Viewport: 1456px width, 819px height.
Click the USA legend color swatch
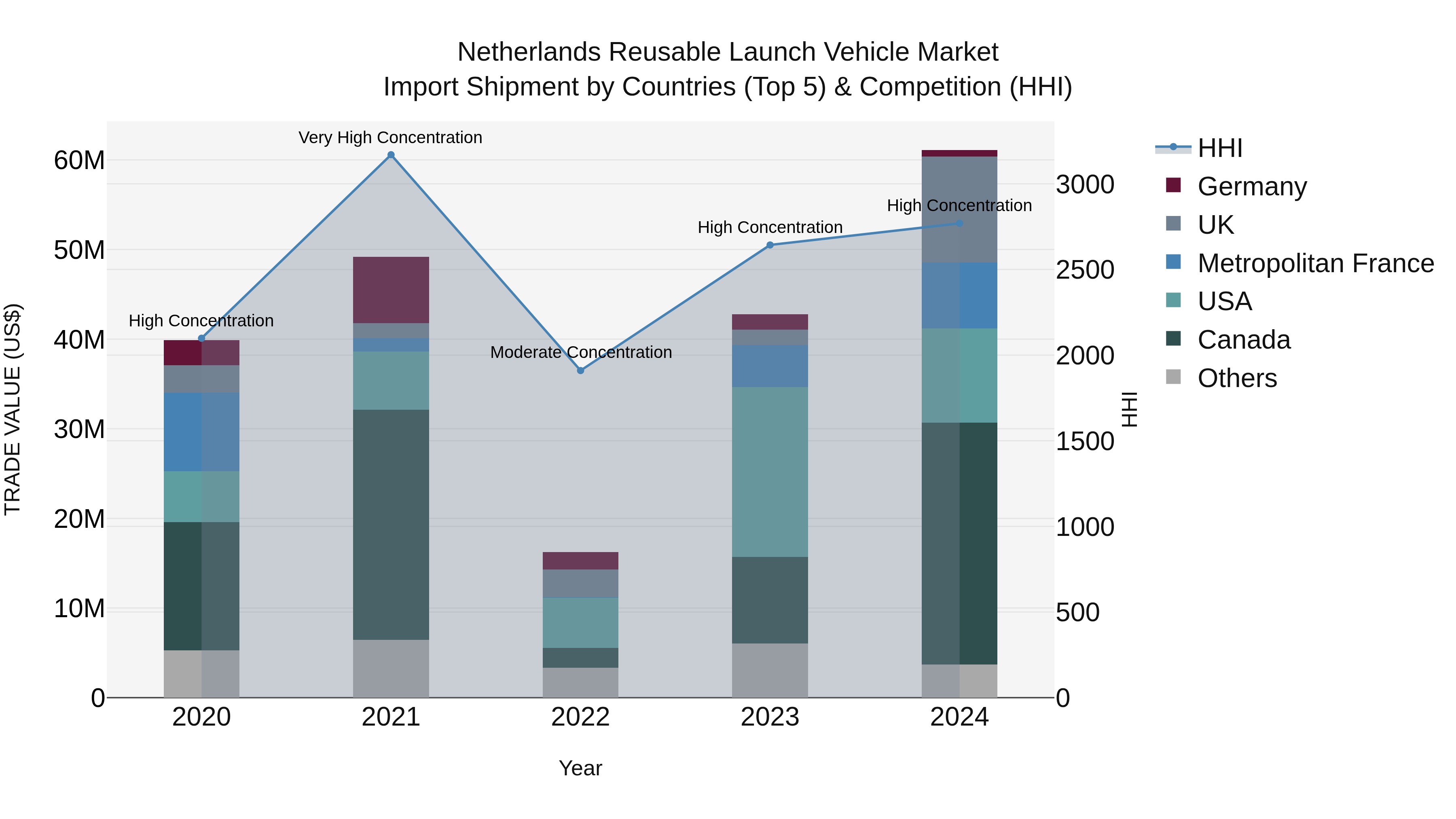point(1173,300)
